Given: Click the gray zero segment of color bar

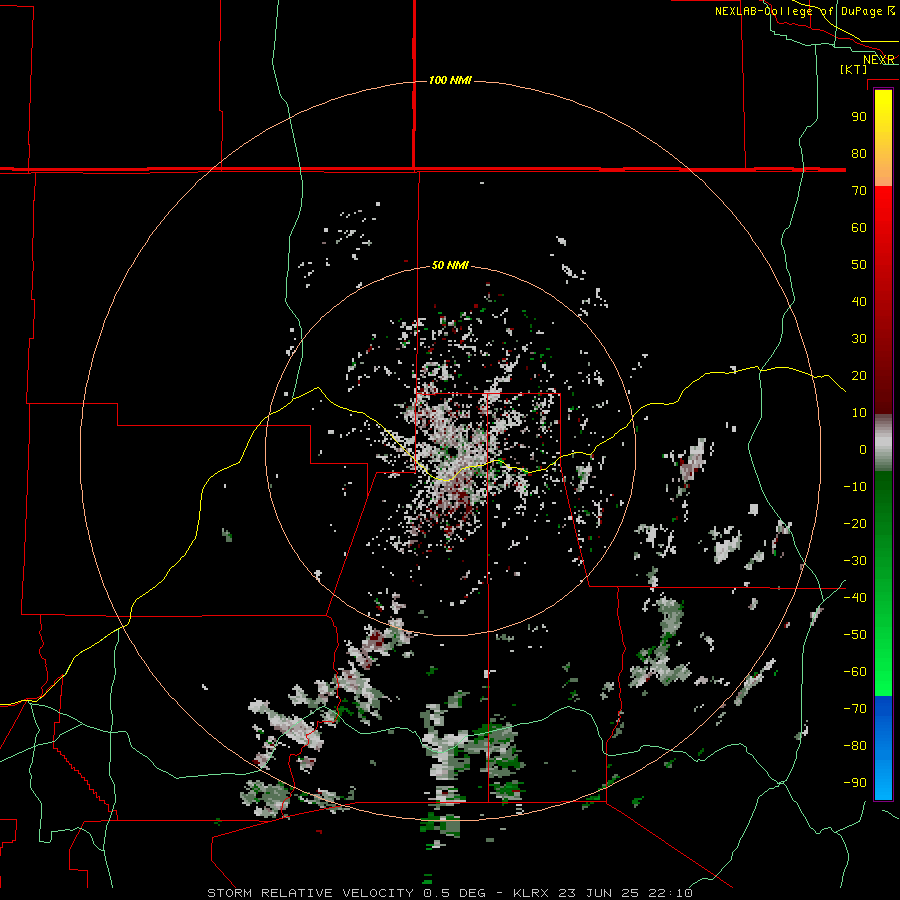Looking at the screenshot, I should pos(883,443).
